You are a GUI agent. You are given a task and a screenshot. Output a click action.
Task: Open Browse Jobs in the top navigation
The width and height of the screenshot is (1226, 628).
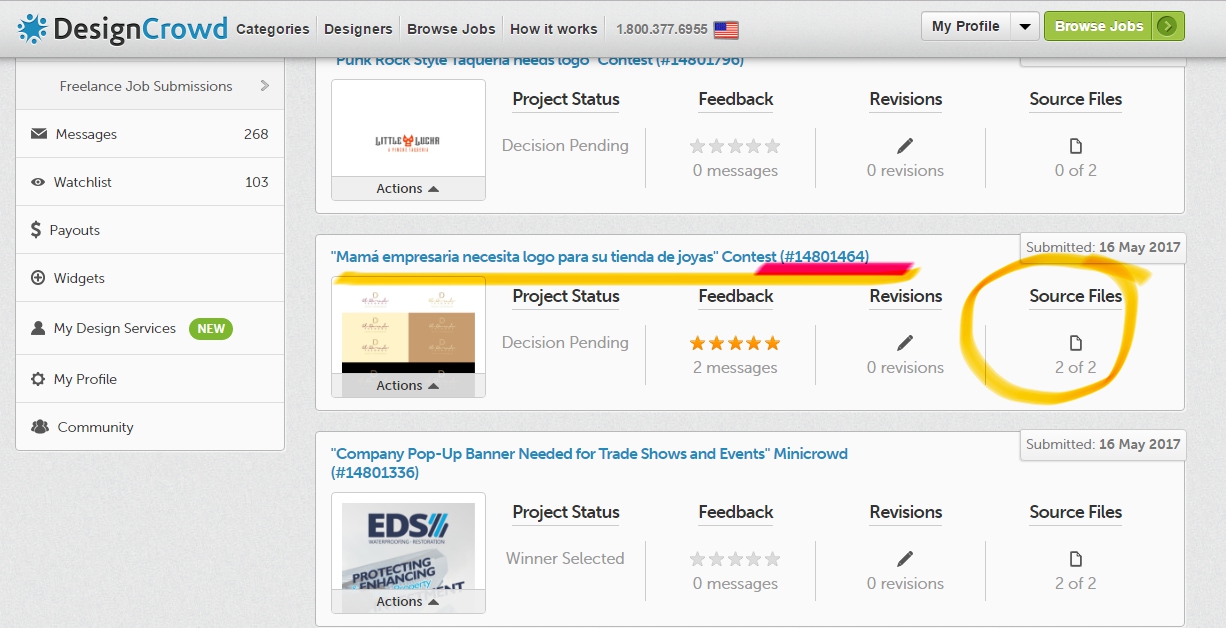click(x=452, y=29)
